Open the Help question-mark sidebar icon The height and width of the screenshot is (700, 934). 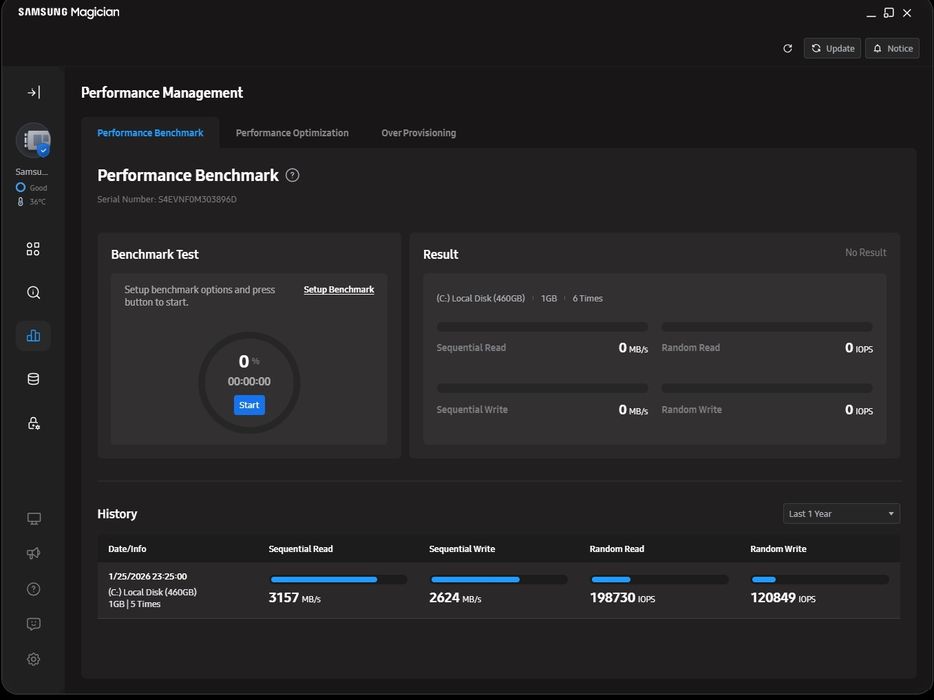click(x=33, y=589)
